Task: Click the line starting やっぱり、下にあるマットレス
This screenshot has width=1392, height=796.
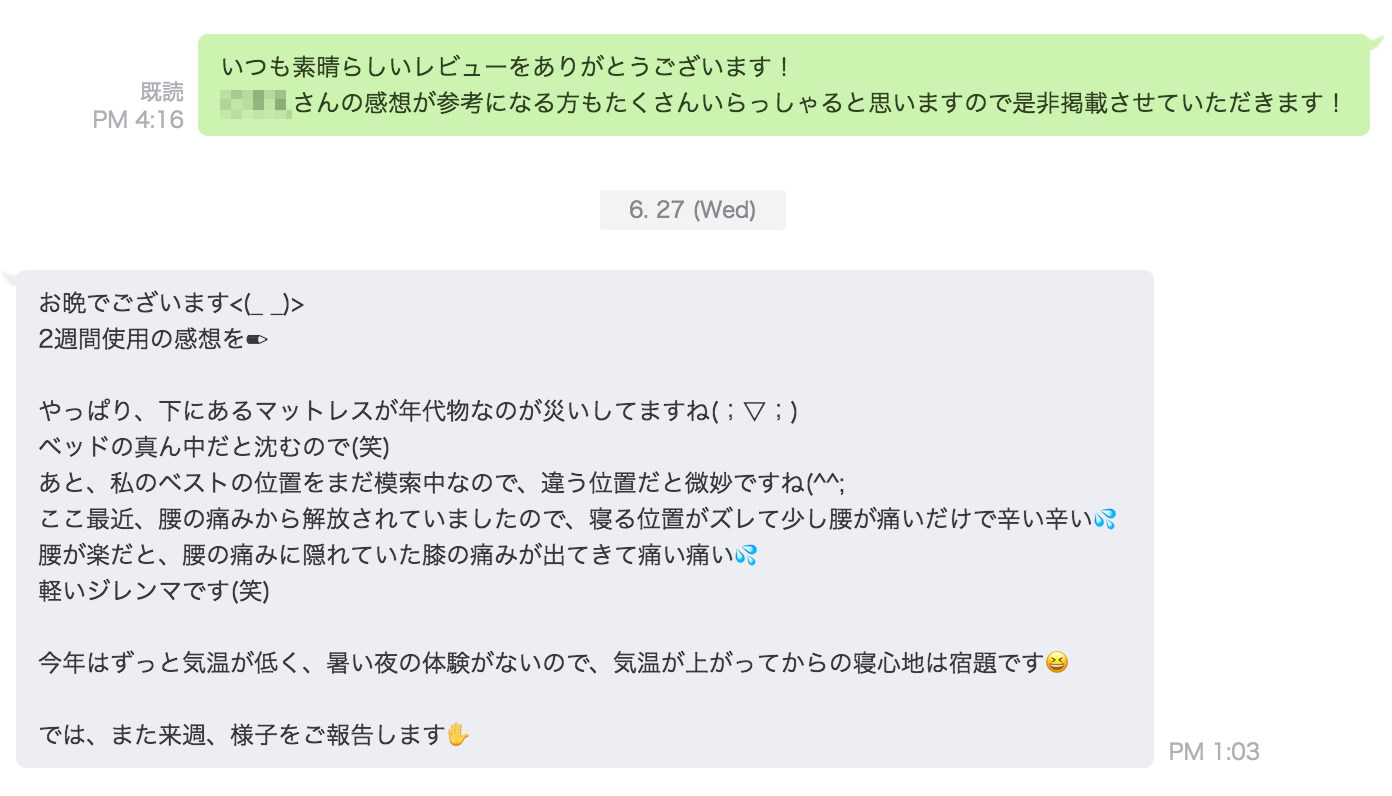Action: tap(418, 412)
